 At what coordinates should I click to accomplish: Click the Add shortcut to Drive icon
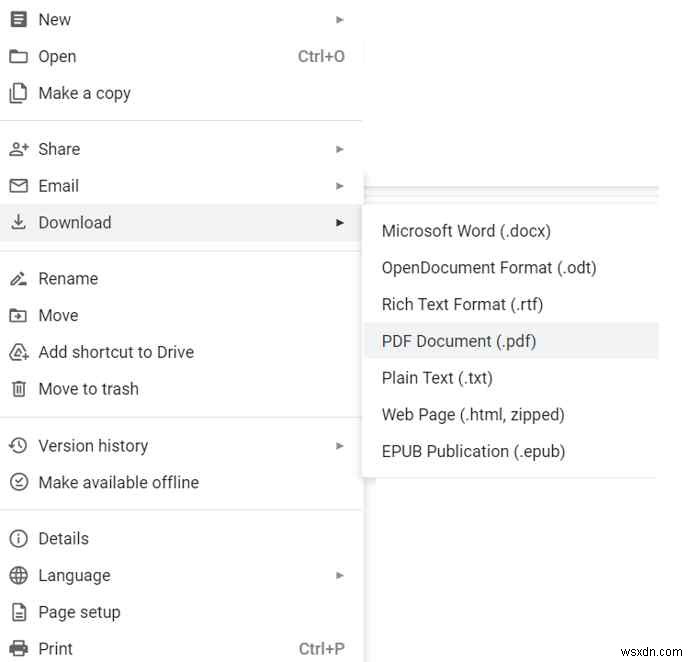click(19, 352)
